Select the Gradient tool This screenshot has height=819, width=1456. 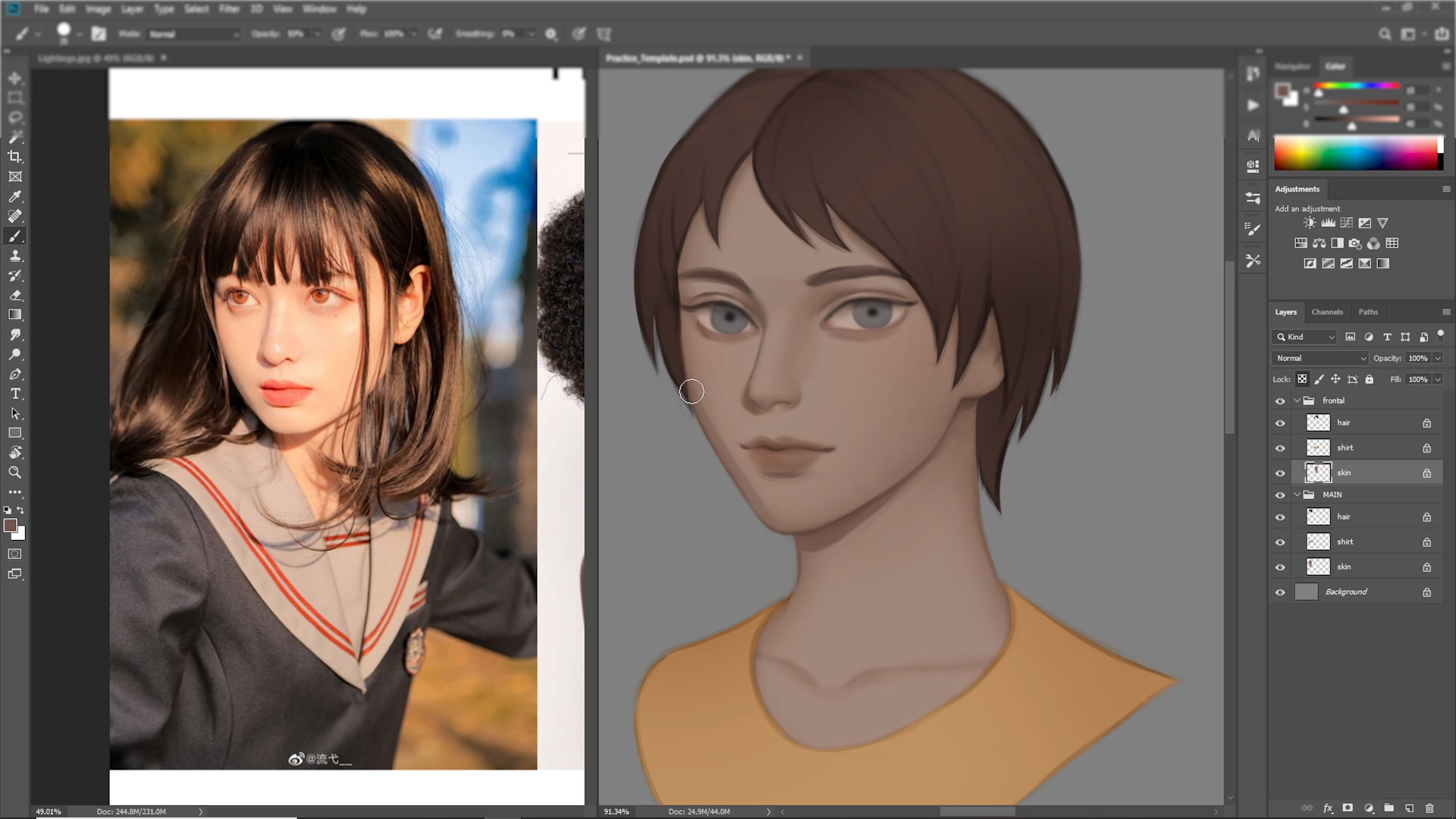[14, 315]
